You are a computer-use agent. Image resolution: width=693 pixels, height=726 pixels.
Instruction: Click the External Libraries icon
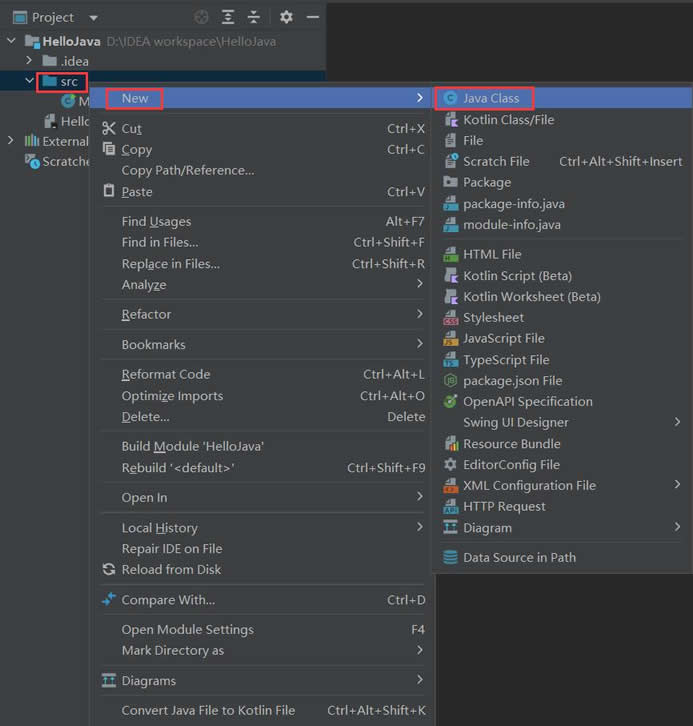click(32, 140)
